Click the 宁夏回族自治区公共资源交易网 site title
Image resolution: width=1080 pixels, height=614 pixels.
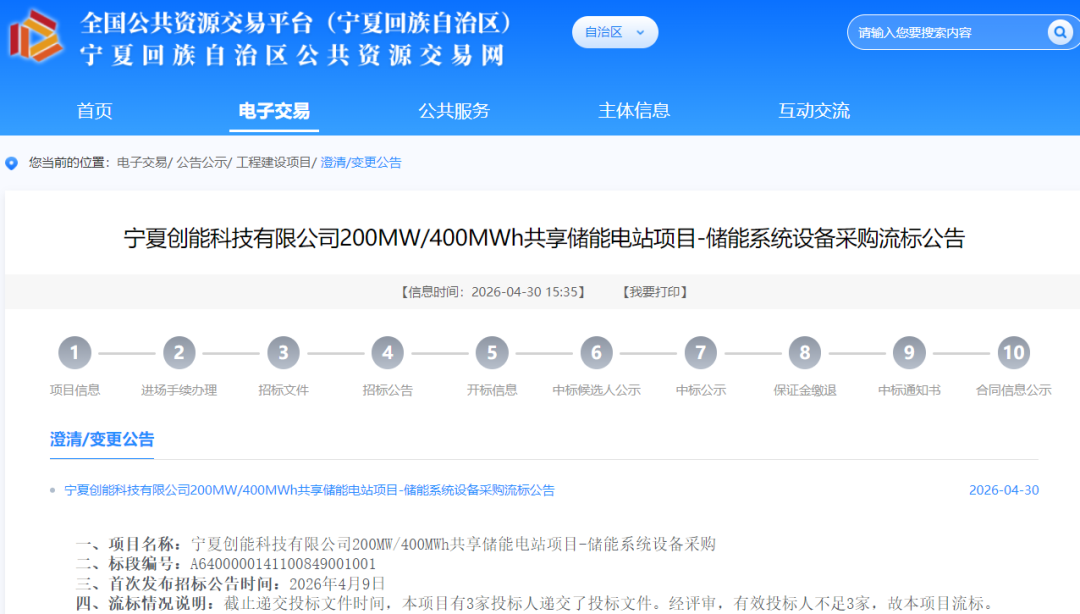point(293,55)
